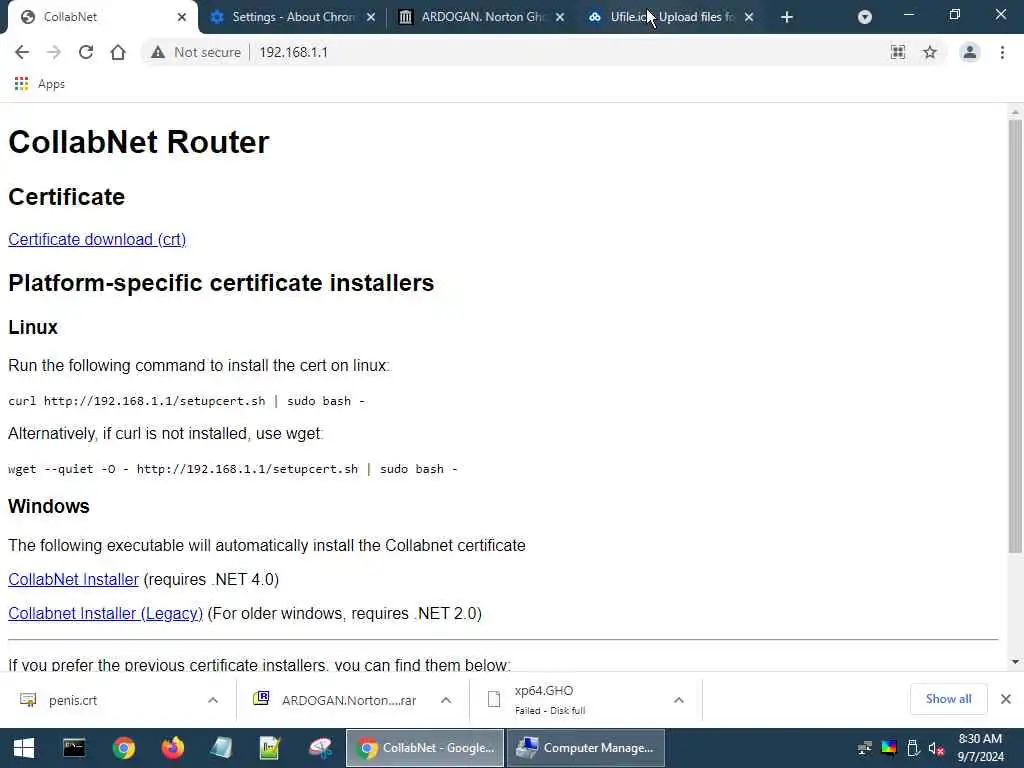Click the Not secure warning icon
The width and height of the screenshot is (1024, 768).
click(x=158, y=52)
